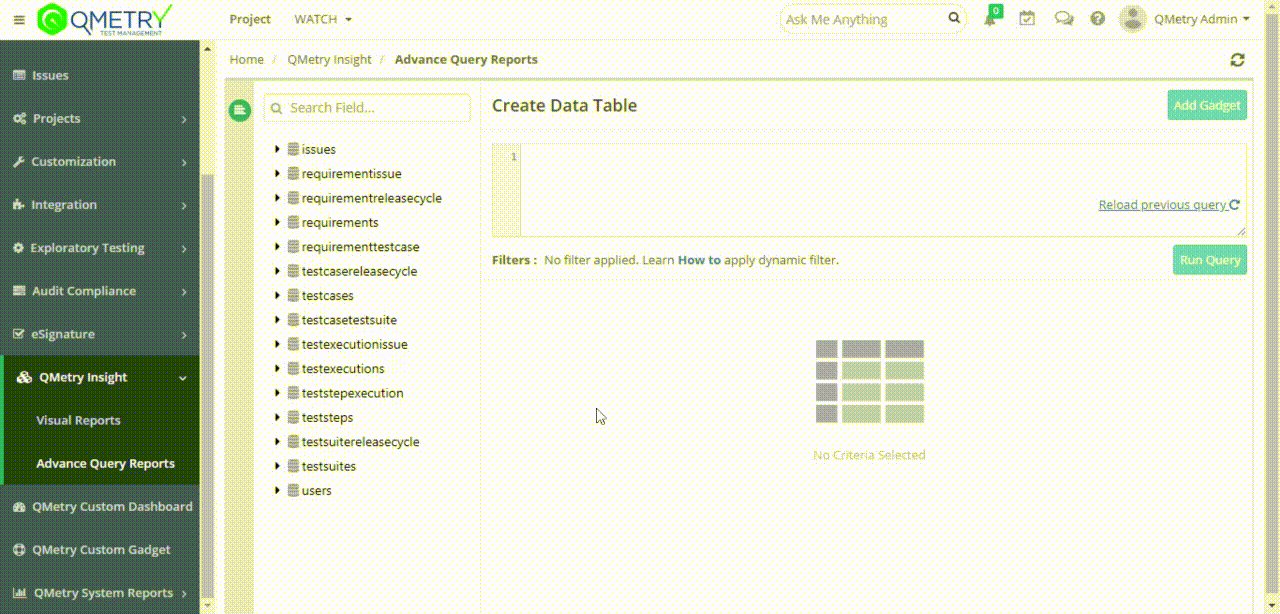This screenshot has height=614, width=1280.
Task: Select the users table label
Action: (x=317, y=491)
